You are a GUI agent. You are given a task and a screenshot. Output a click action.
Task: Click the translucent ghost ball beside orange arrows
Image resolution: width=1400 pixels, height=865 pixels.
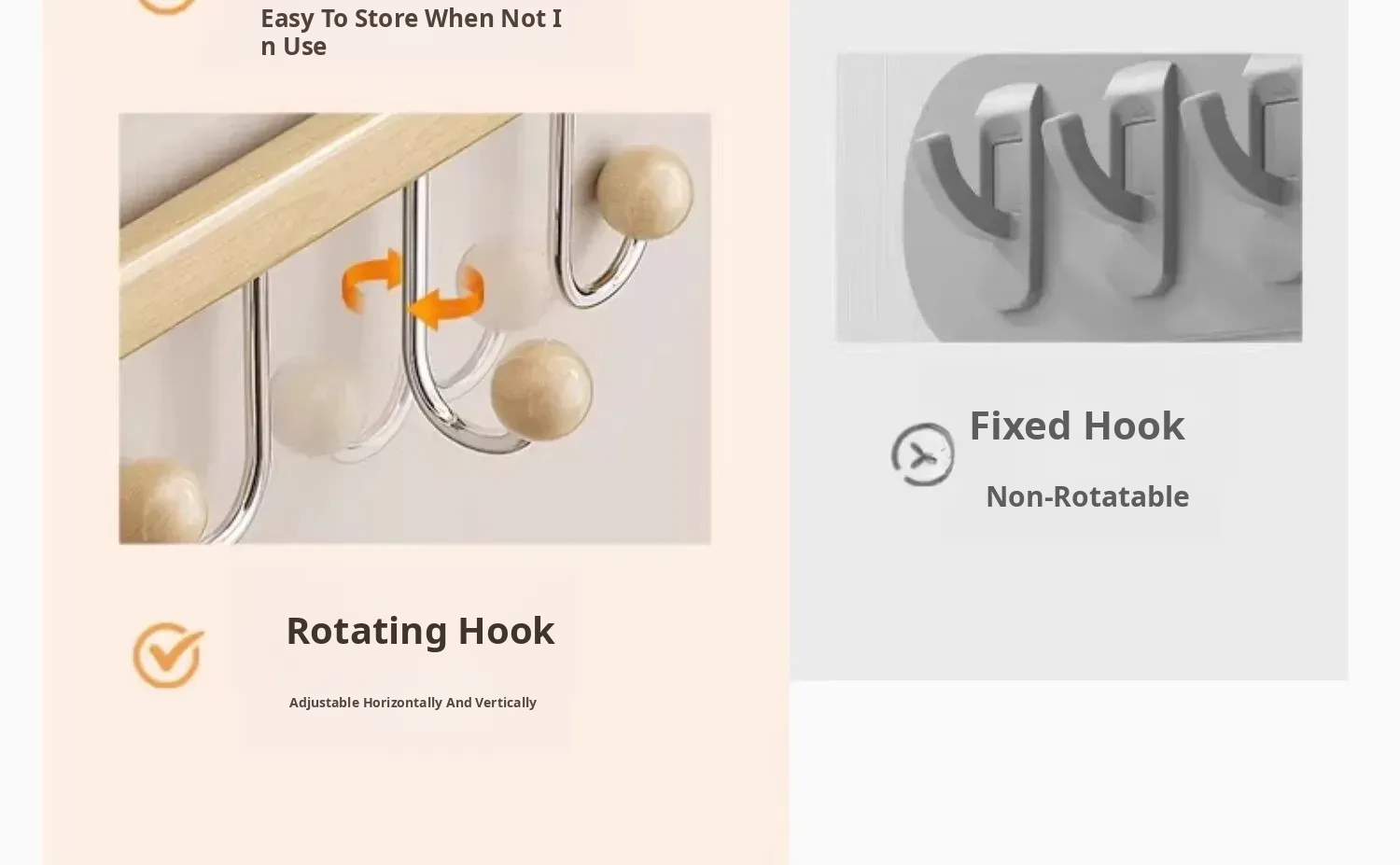tap(504, 282)
